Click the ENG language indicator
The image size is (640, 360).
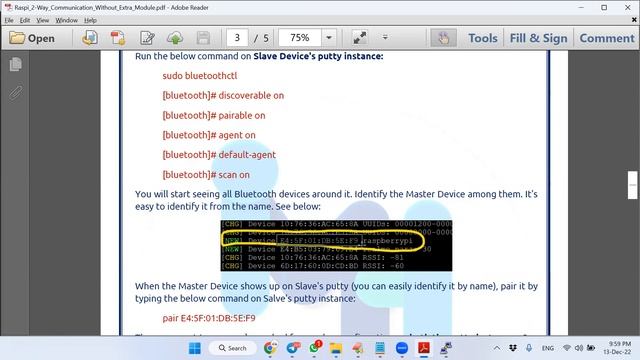548,348
